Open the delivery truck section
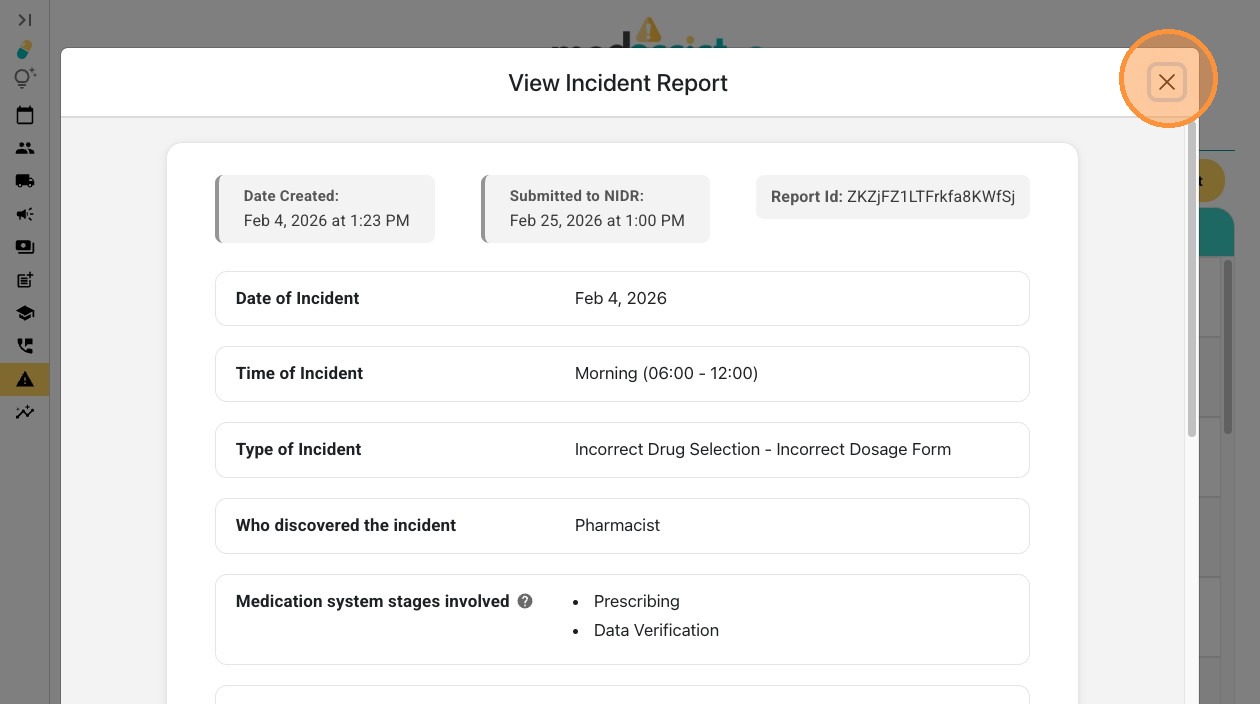The image size is (1260, 704). click(25, 181)
